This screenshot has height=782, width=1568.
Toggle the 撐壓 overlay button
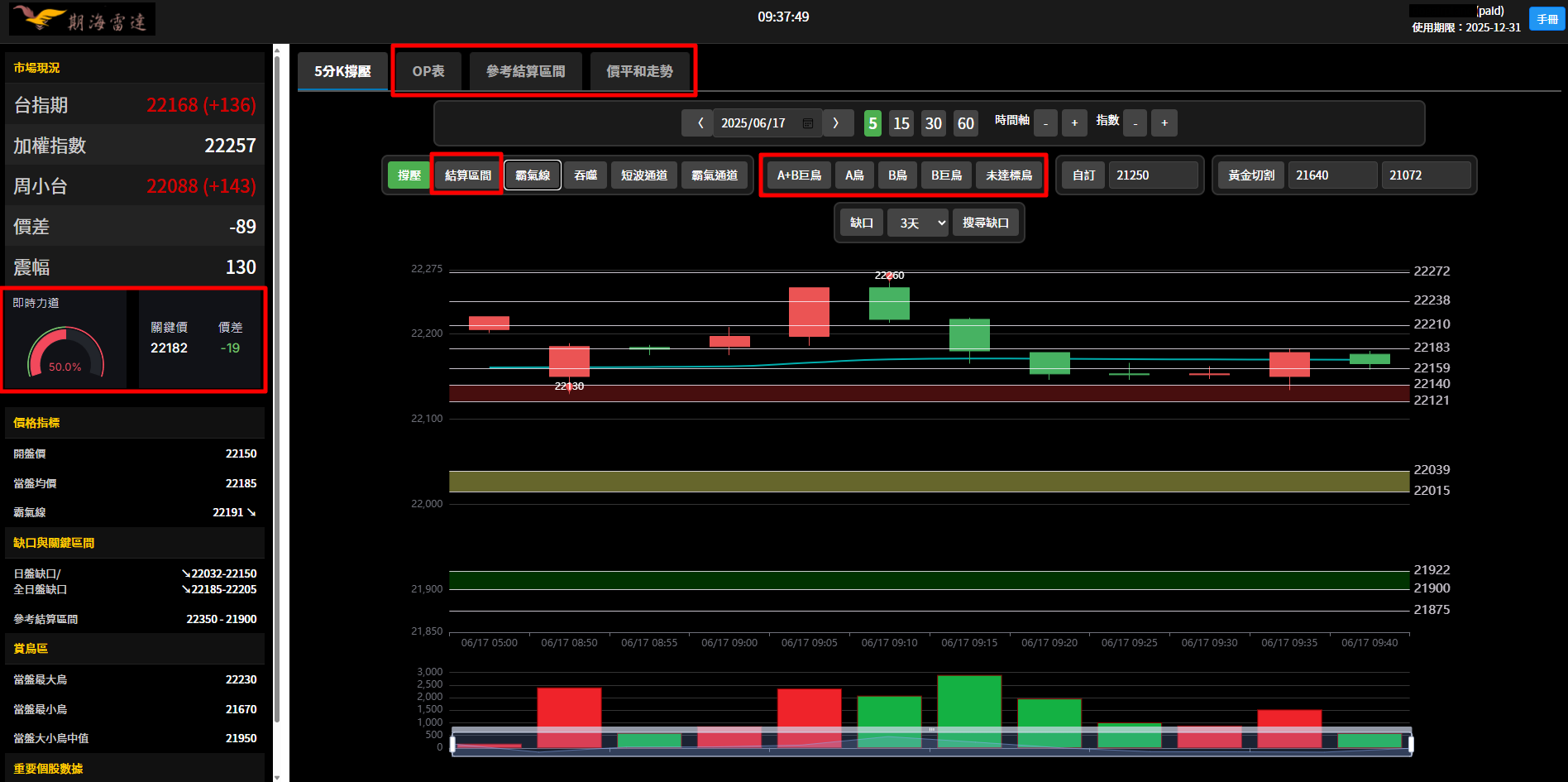409,175
